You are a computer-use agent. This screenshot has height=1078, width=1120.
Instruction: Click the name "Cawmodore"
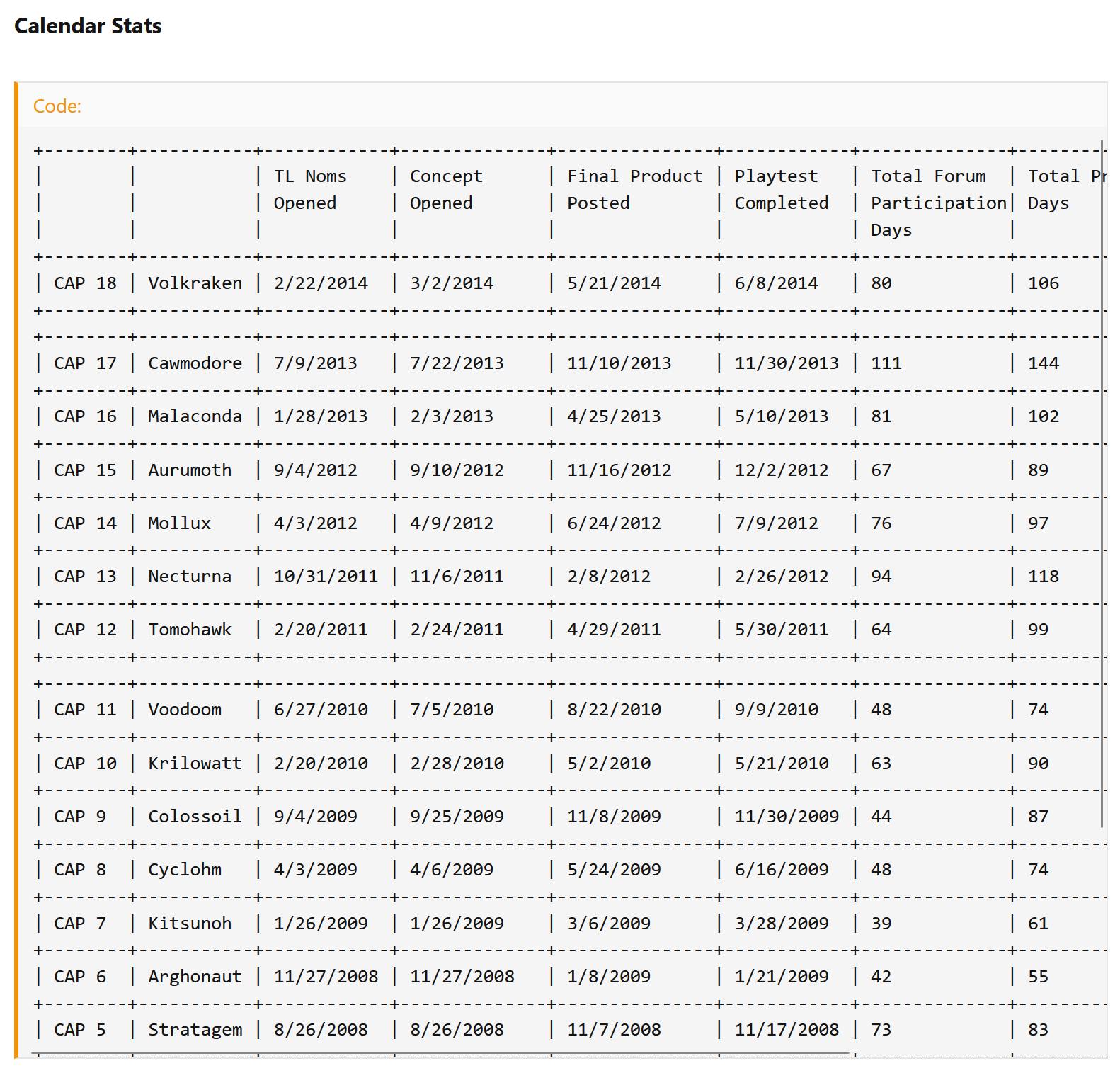tap(195, 363)
